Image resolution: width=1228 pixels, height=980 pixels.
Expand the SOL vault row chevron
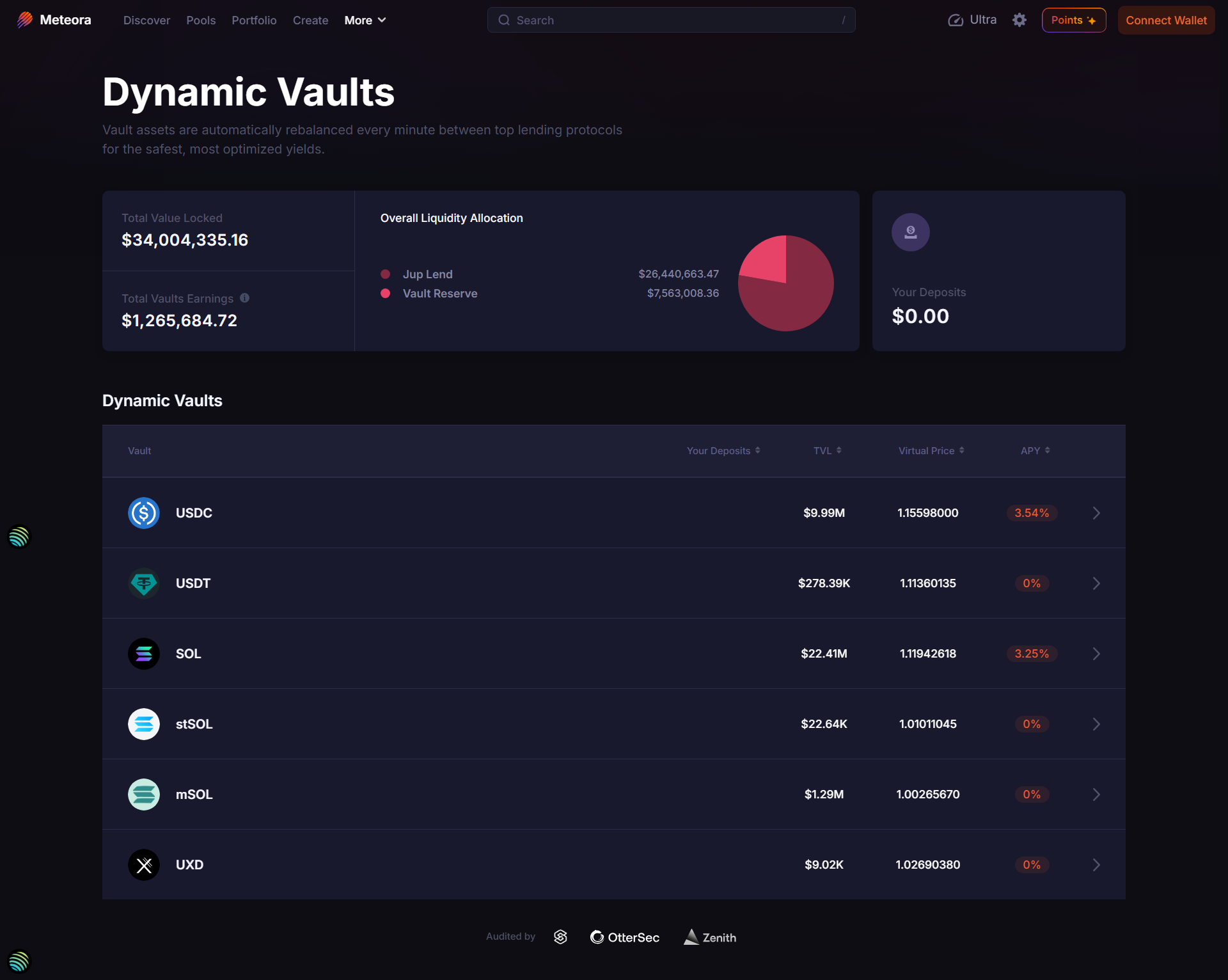pos(1096,653)
